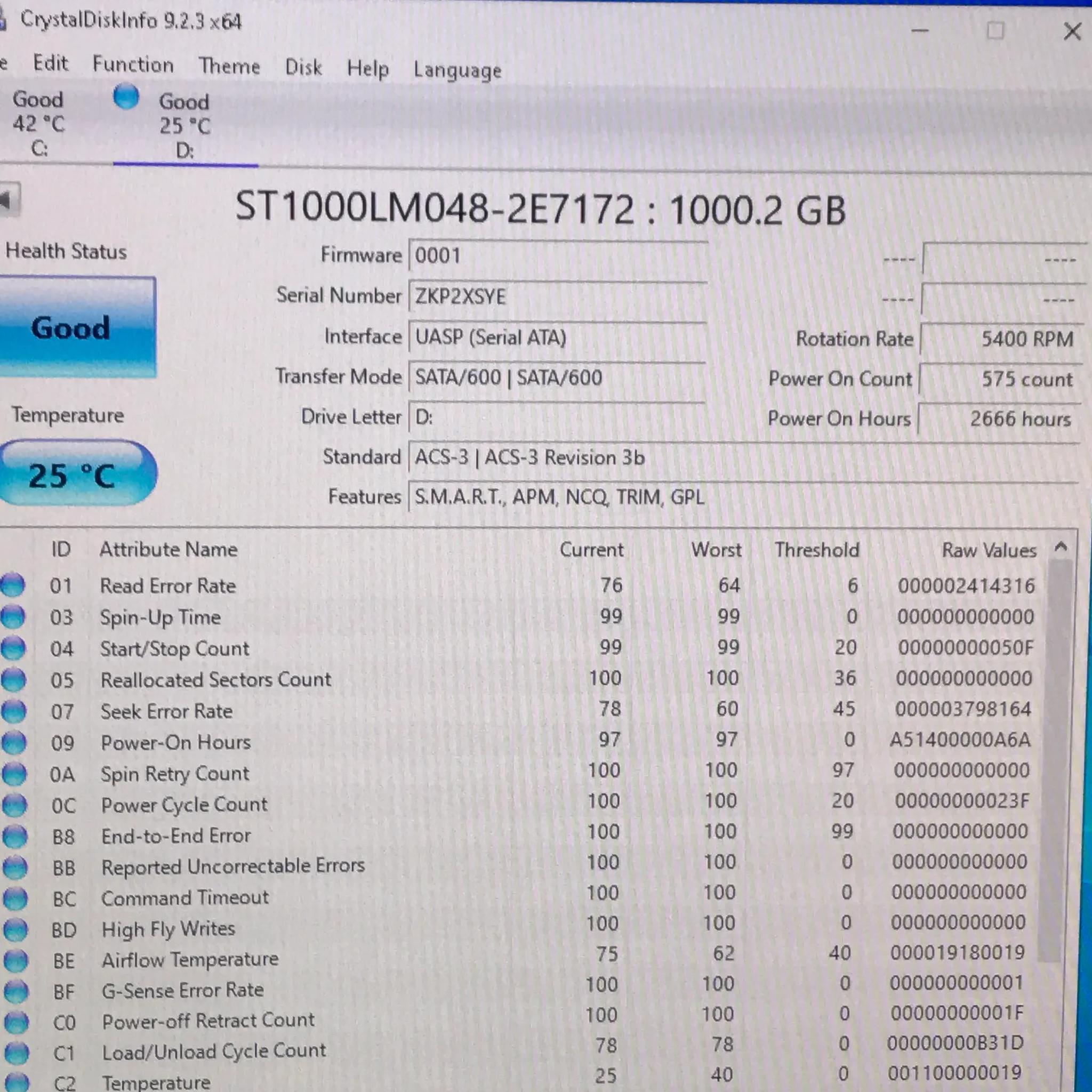This screenshot has width=1092, height=1092.
Task: Click the Raw Values column header
Action: [989, 550]
